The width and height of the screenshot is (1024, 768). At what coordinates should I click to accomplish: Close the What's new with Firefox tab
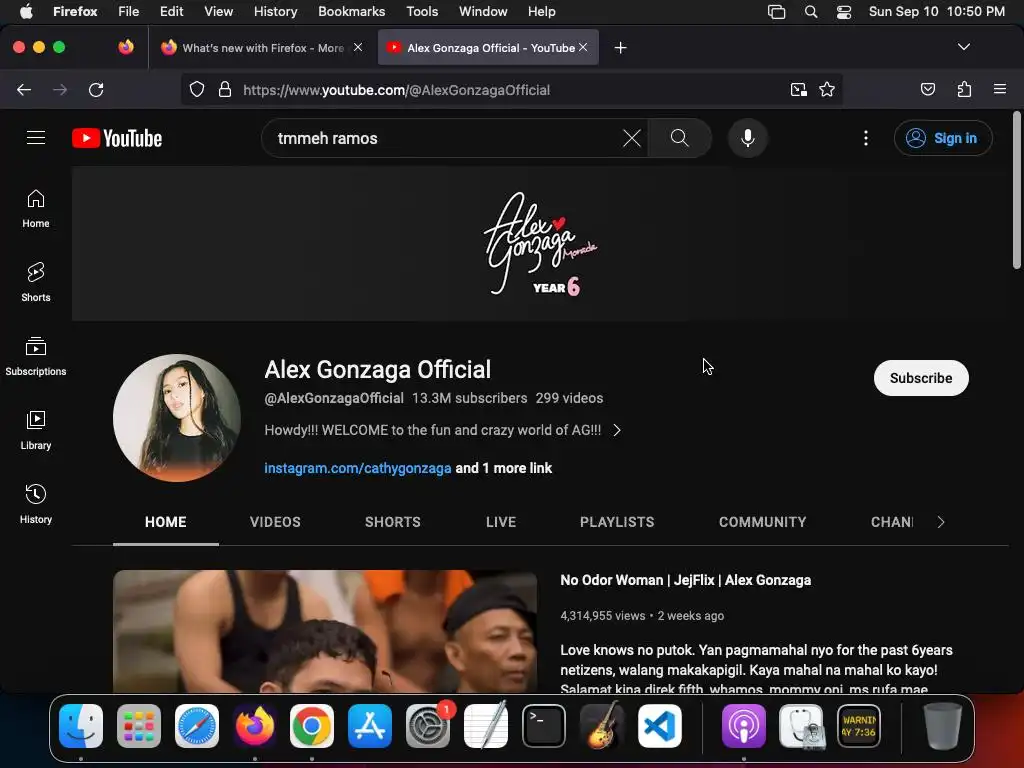point(358,47)
